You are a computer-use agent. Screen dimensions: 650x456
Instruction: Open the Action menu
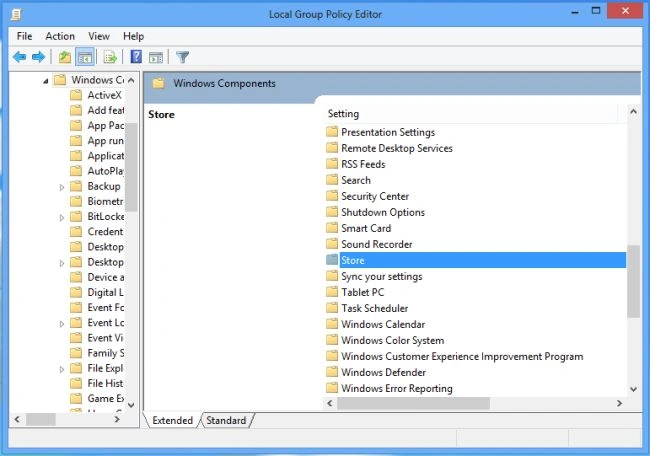(x=60, y=36)
